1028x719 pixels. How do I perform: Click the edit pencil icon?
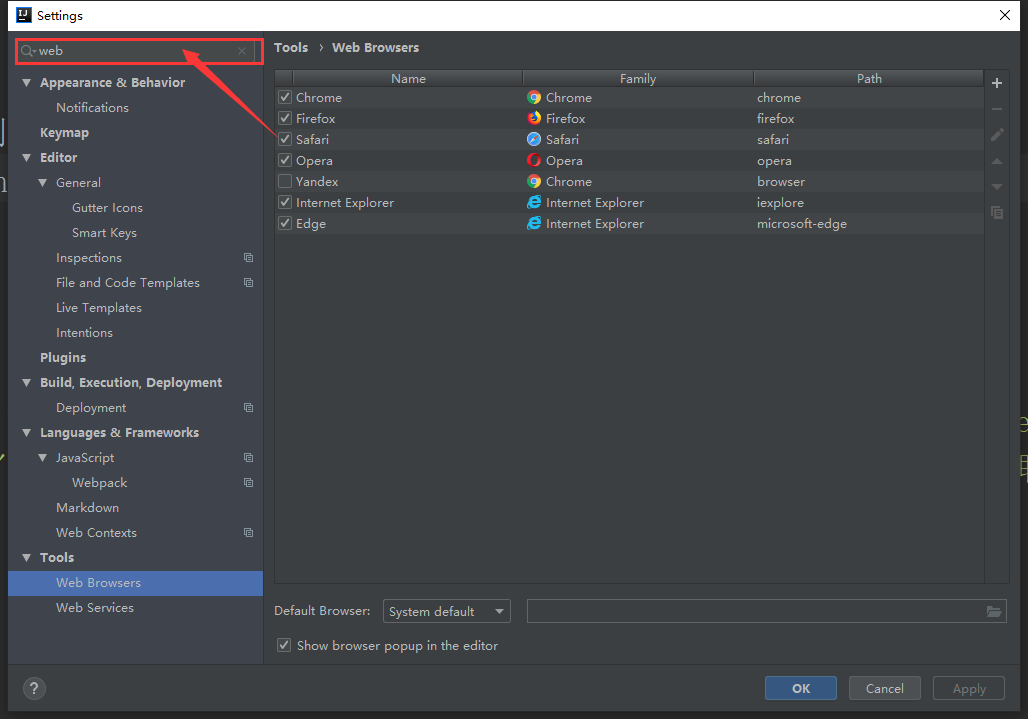point(997,135)
